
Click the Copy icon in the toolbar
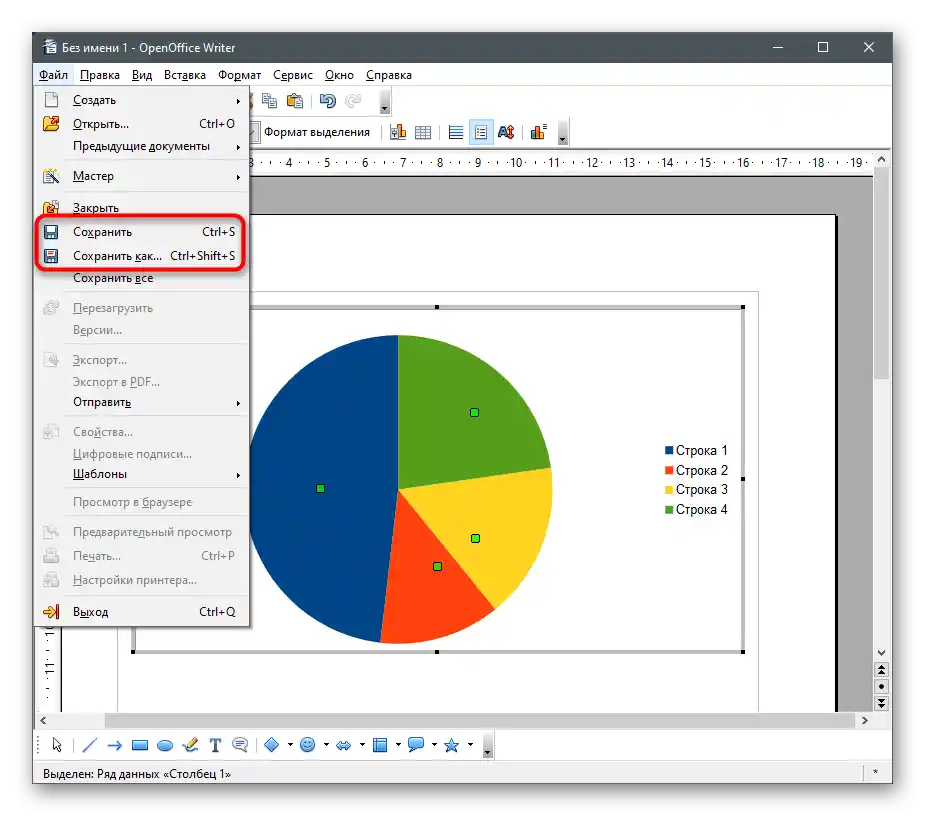click(269, 101)
